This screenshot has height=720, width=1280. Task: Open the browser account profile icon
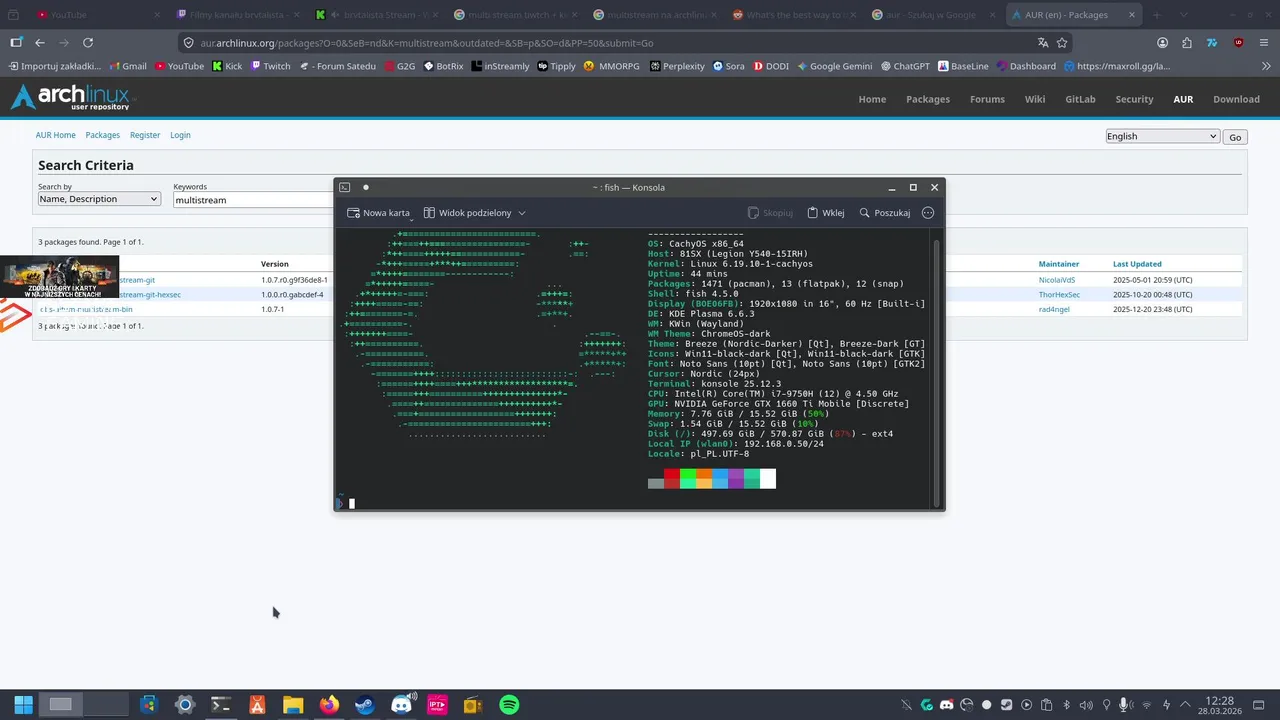1163,43
